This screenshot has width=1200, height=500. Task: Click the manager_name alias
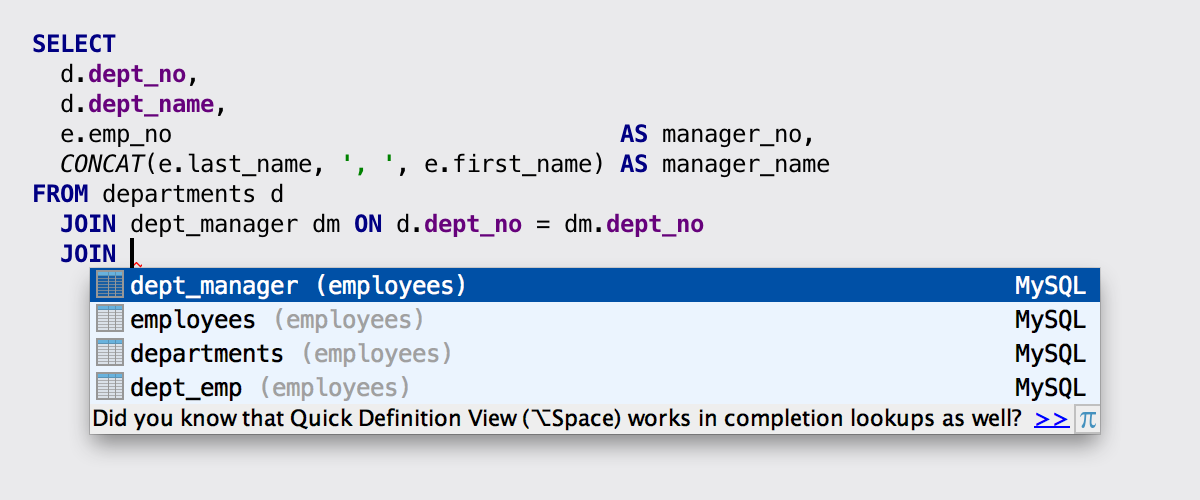(x=746, y=164)
